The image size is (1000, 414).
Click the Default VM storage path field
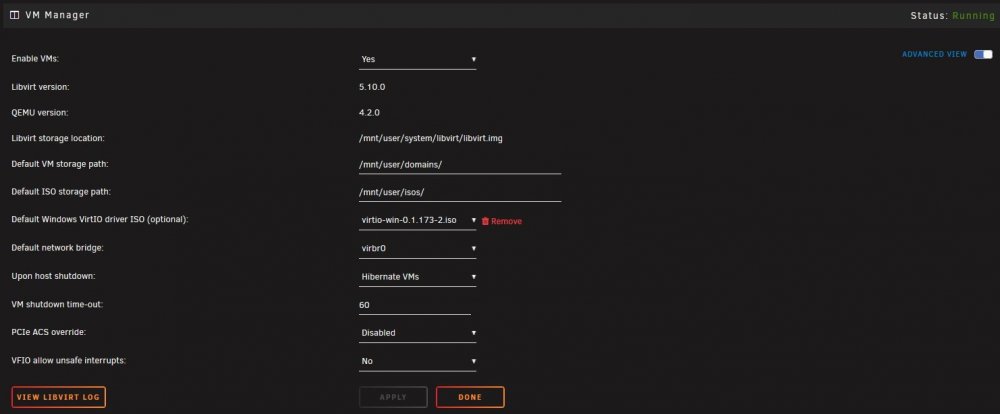tap(460, 165)
